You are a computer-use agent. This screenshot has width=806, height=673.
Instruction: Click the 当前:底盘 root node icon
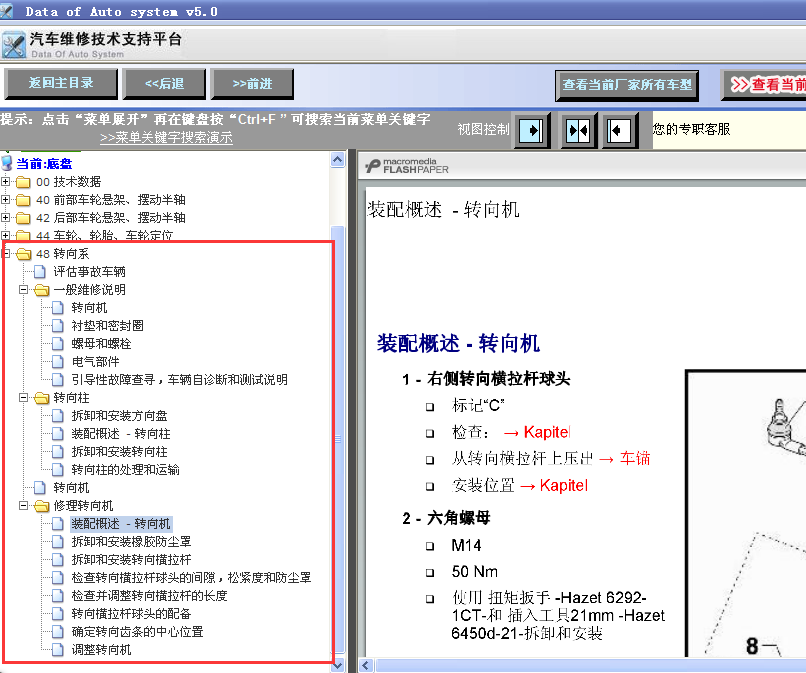7,163
